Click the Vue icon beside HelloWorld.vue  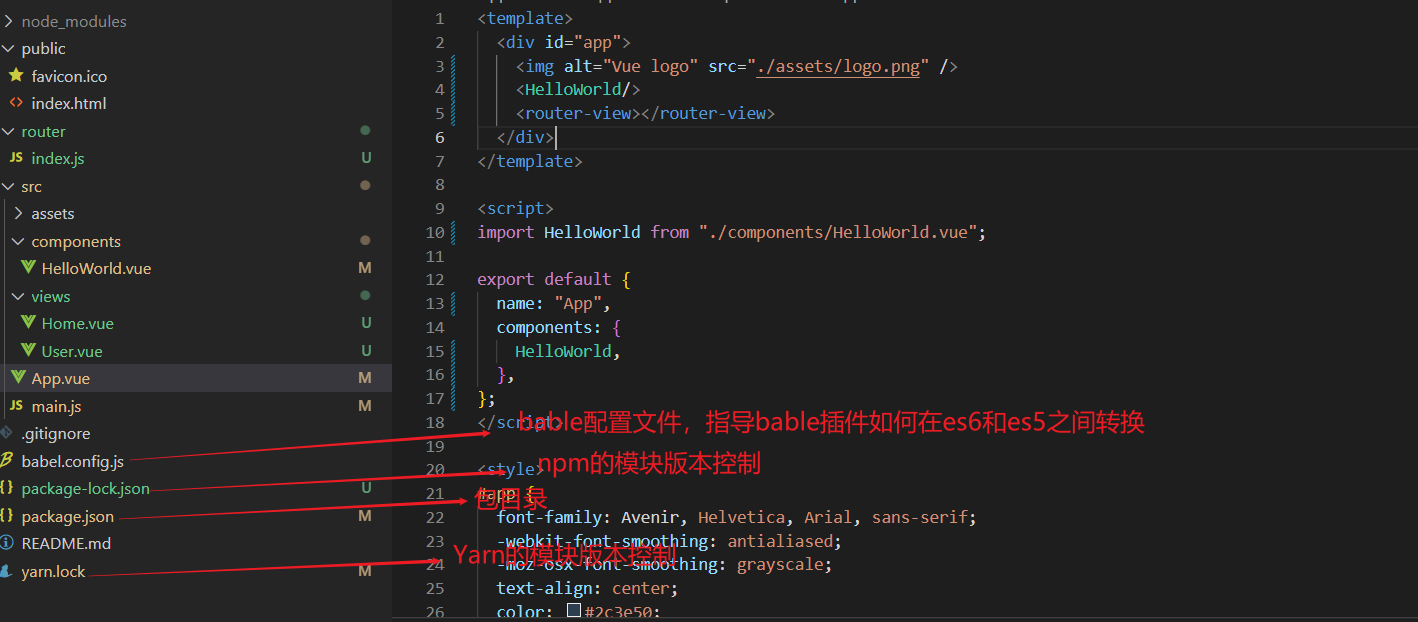click(28, 268)
